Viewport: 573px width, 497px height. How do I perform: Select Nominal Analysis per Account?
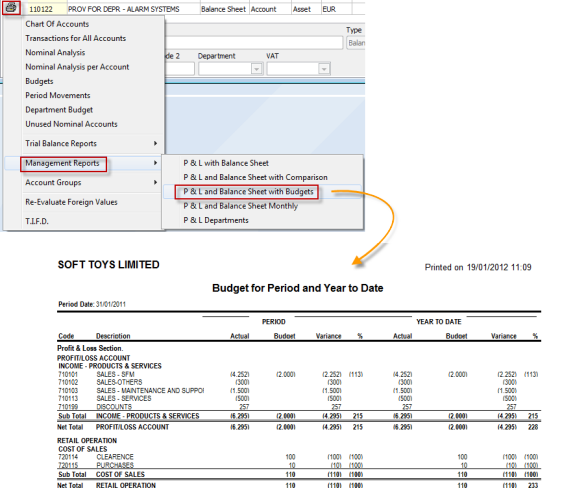pyautogui.click(x=77, y=67)
